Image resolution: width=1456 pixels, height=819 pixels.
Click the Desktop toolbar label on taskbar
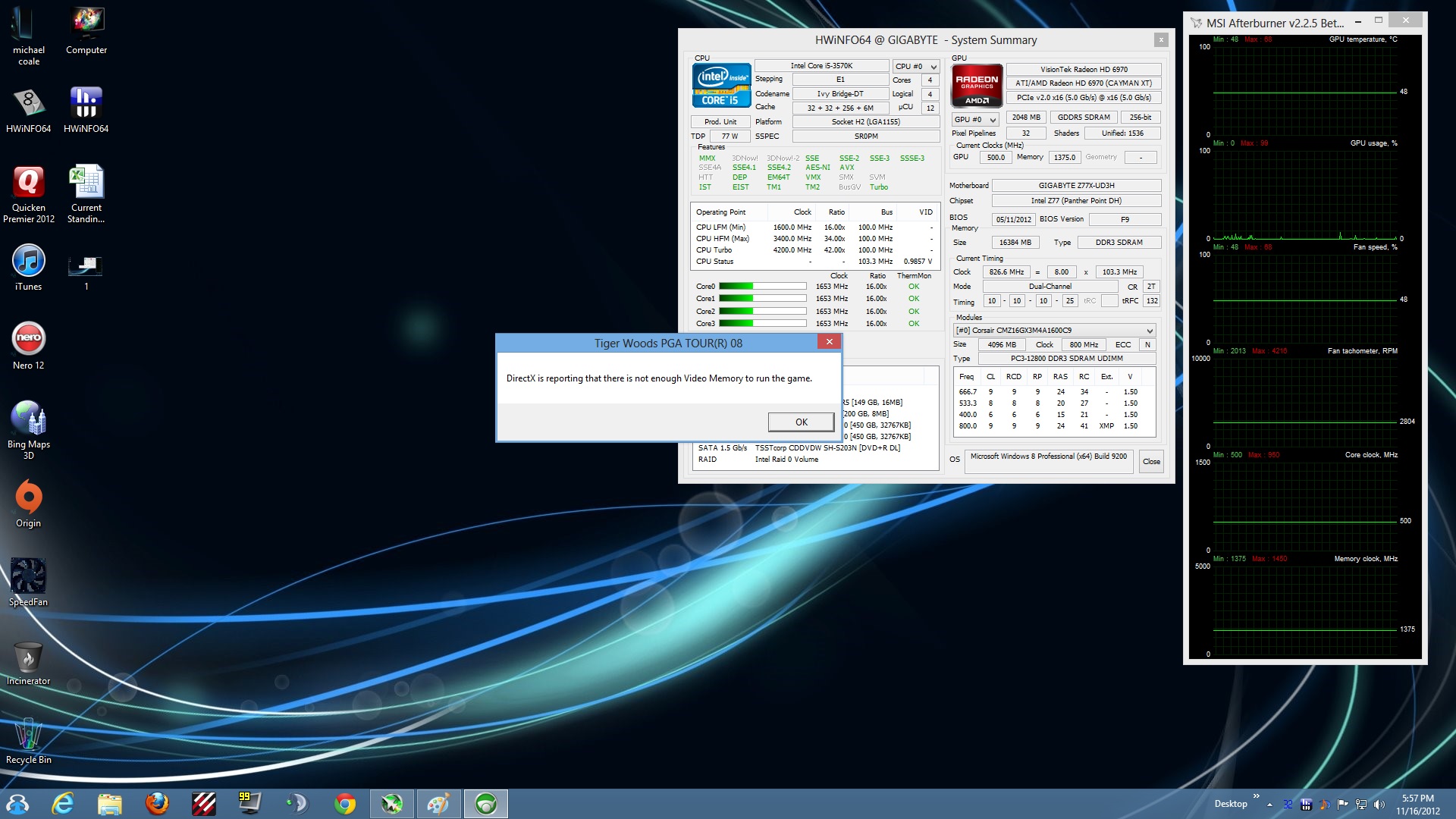pyautogui.click(x=1230, y=804)
